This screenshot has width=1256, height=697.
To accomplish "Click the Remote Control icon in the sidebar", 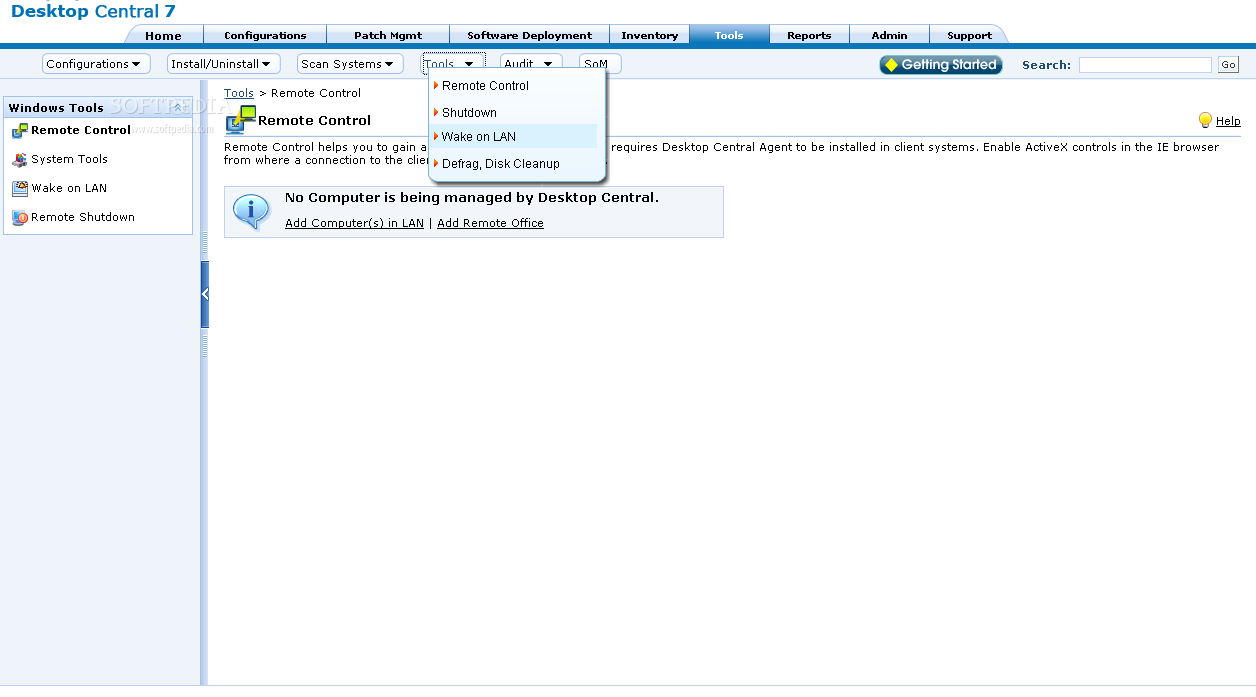I will coord(20,130).
